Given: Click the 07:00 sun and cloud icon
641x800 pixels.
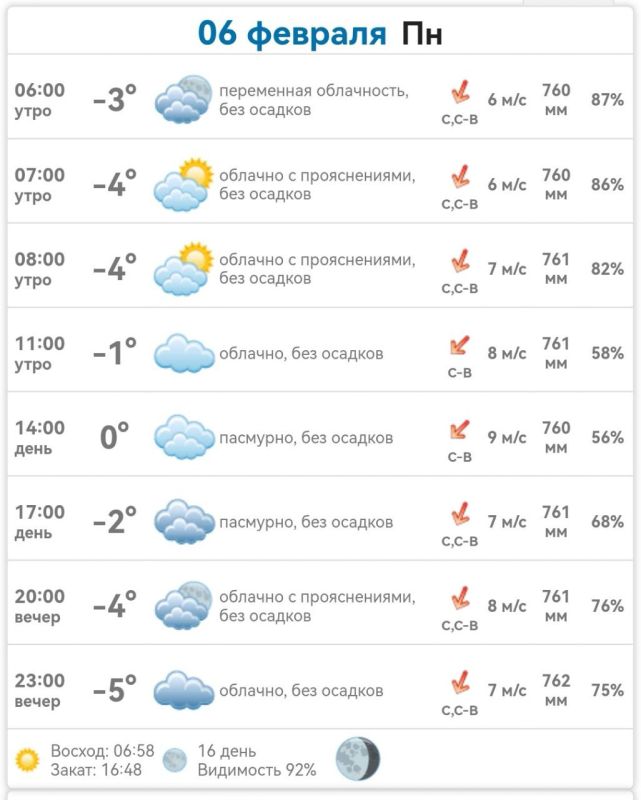Looking at the screenshot, I should 183,184.
